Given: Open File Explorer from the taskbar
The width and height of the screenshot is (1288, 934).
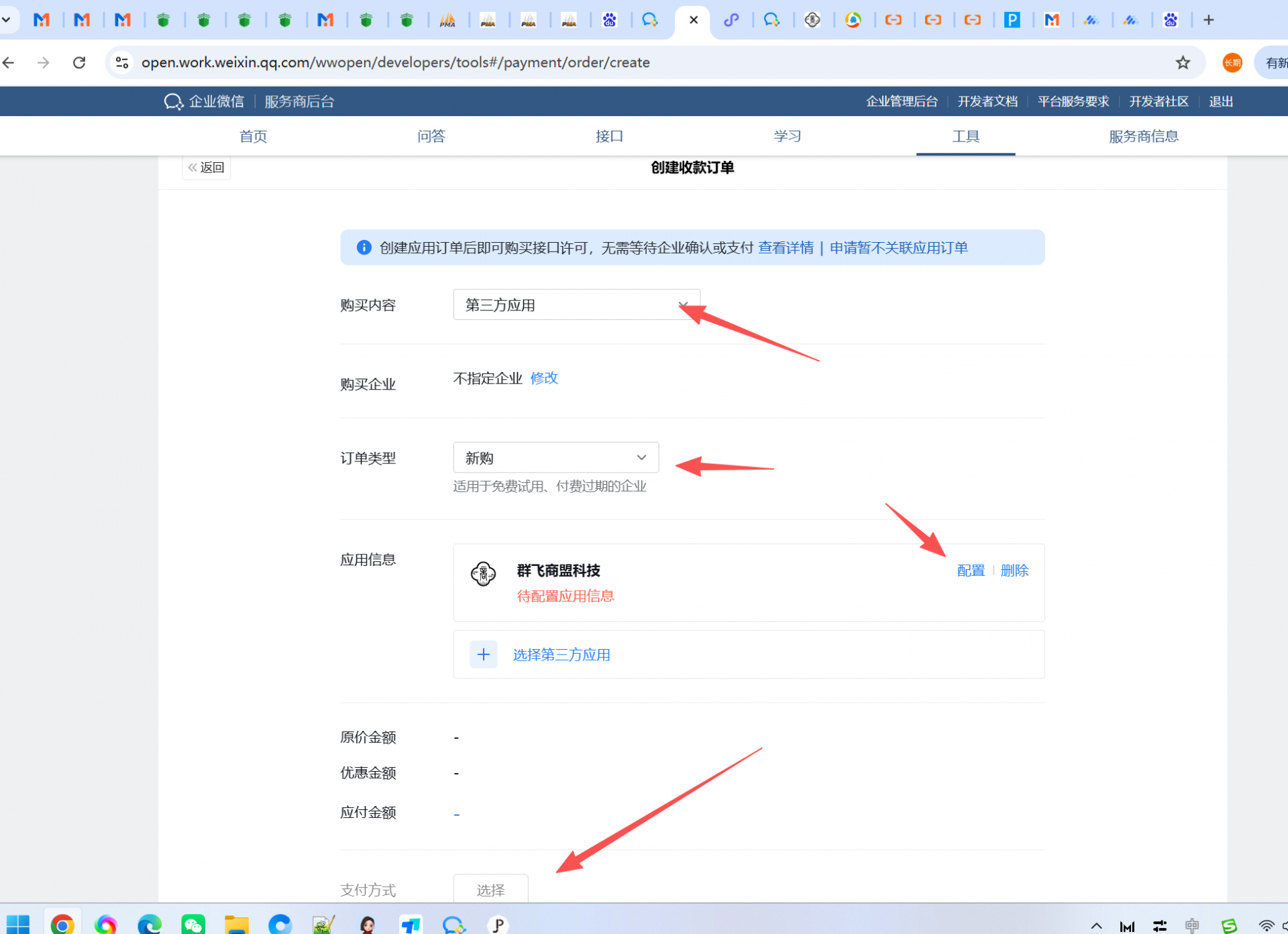Looking at the screenshot, I should (236, 925).
